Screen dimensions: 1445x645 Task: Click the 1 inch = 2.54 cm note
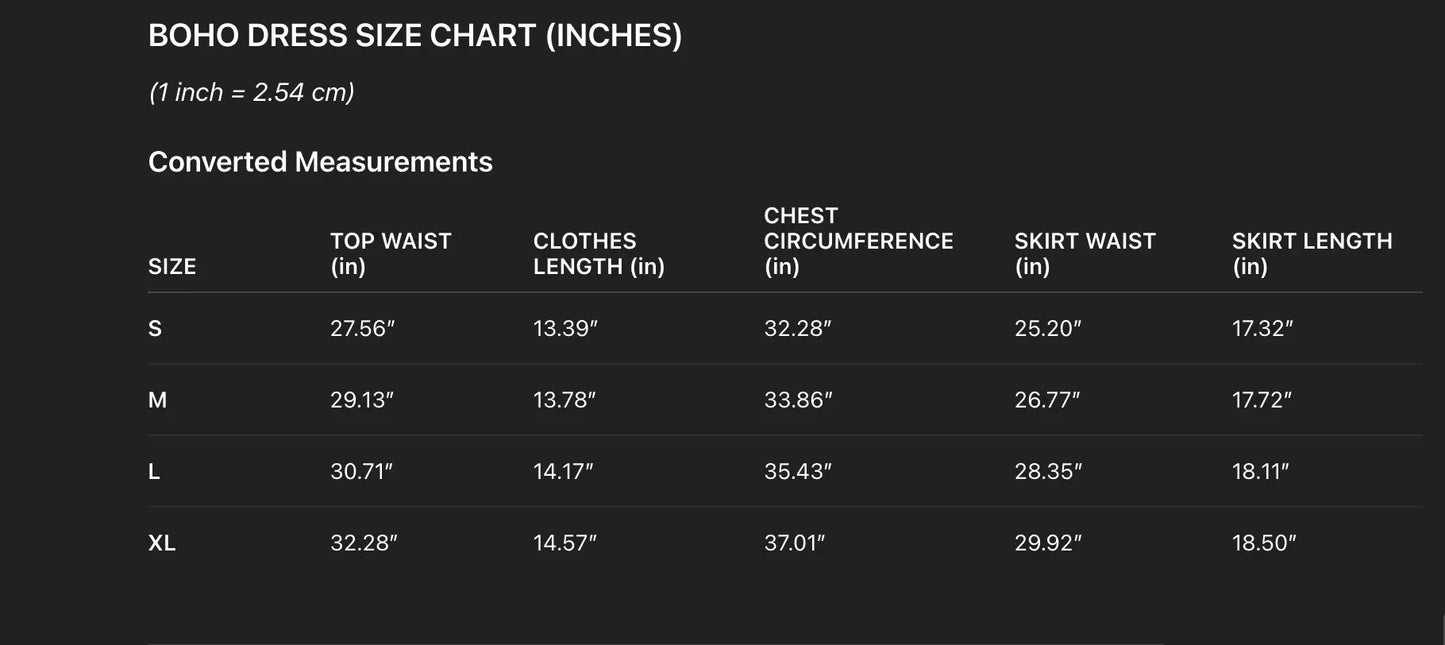251,92
